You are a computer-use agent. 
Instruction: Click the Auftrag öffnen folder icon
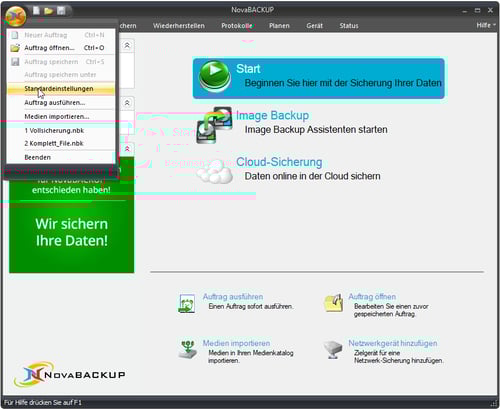point(333,302)
